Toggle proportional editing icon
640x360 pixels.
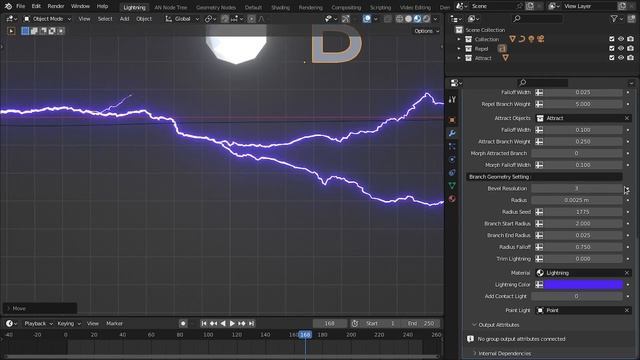point(251,19)
